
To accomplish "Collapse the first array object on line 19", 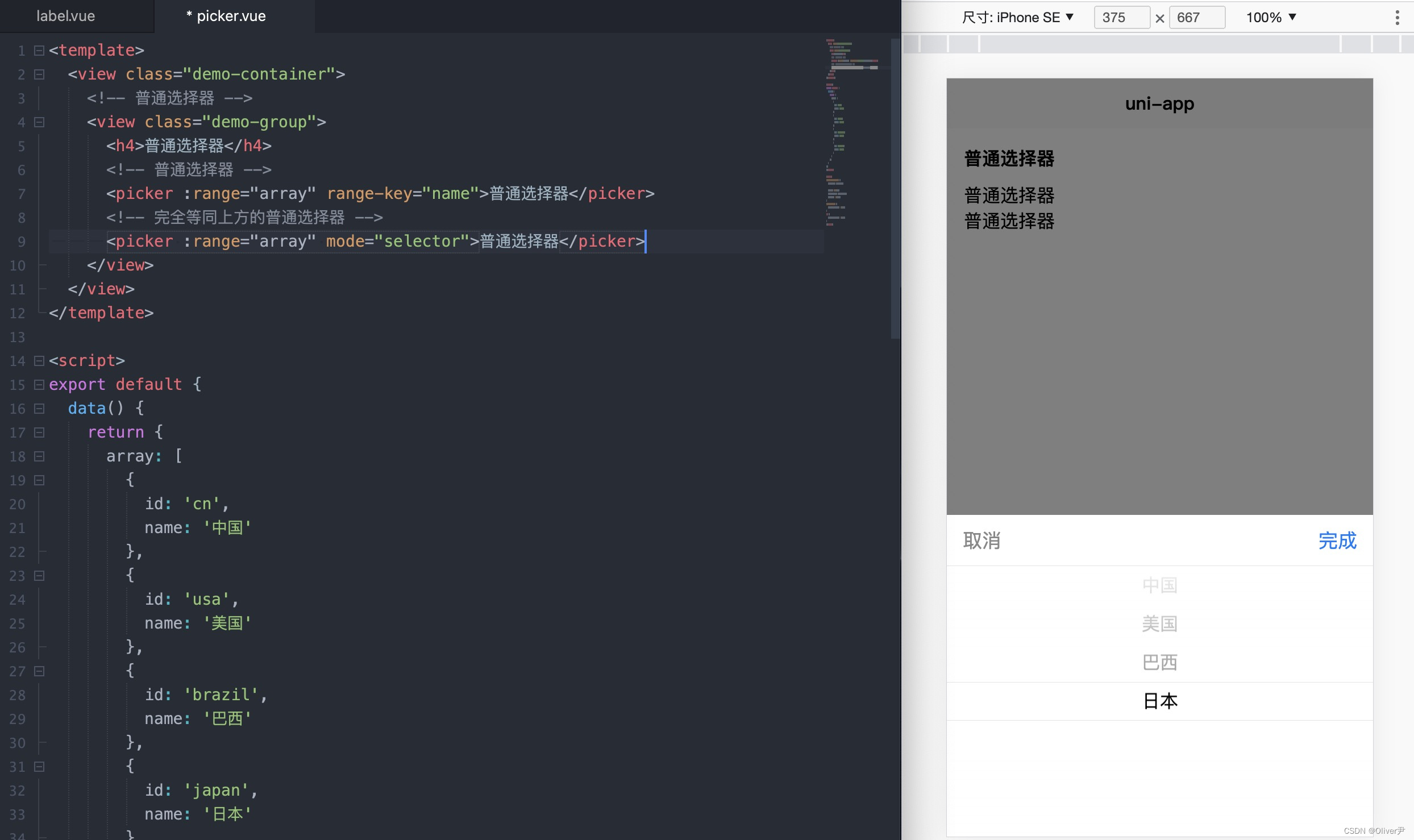I will coord(38,480).
